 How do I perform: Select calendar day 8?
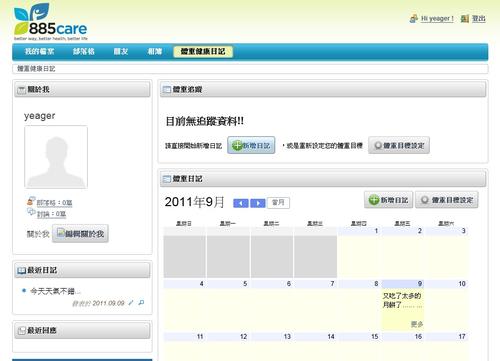360,305
